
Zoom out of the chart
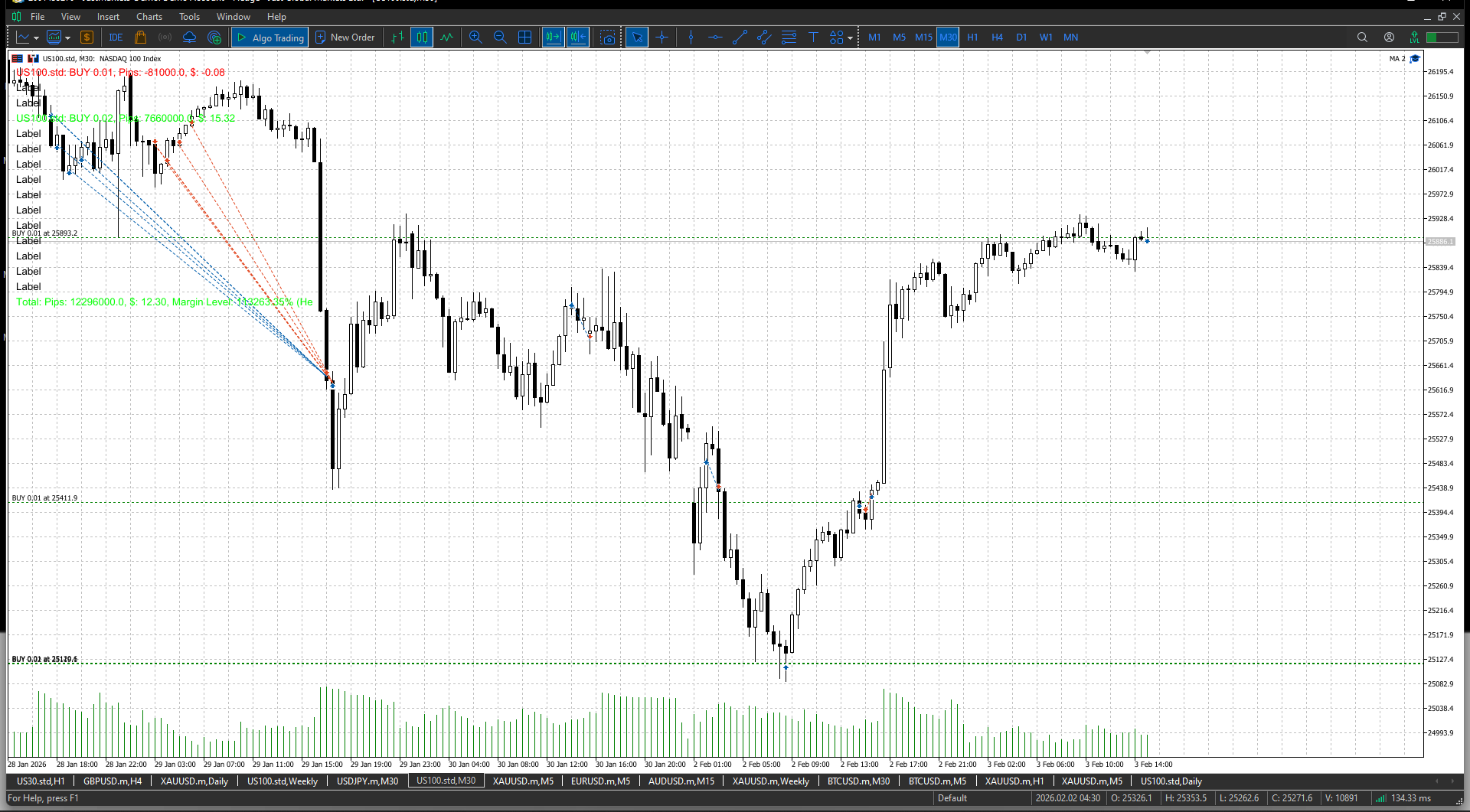(500, 38)
